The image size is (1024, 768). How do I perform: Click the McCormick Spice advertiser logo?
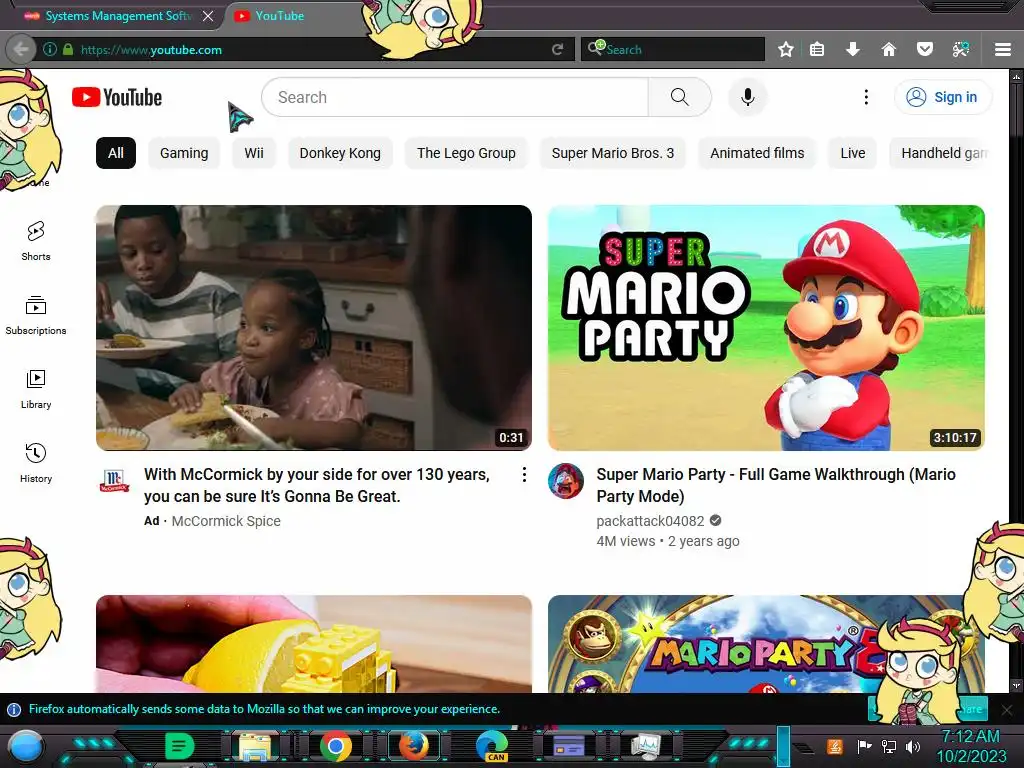click(114, 481)
